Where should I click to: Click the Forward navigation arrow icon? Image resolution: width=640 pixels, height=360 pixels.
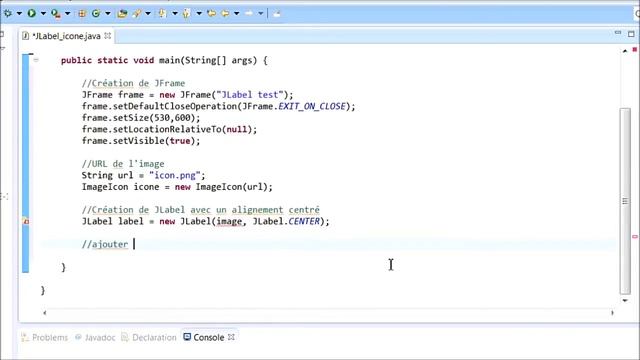(249, 13)
